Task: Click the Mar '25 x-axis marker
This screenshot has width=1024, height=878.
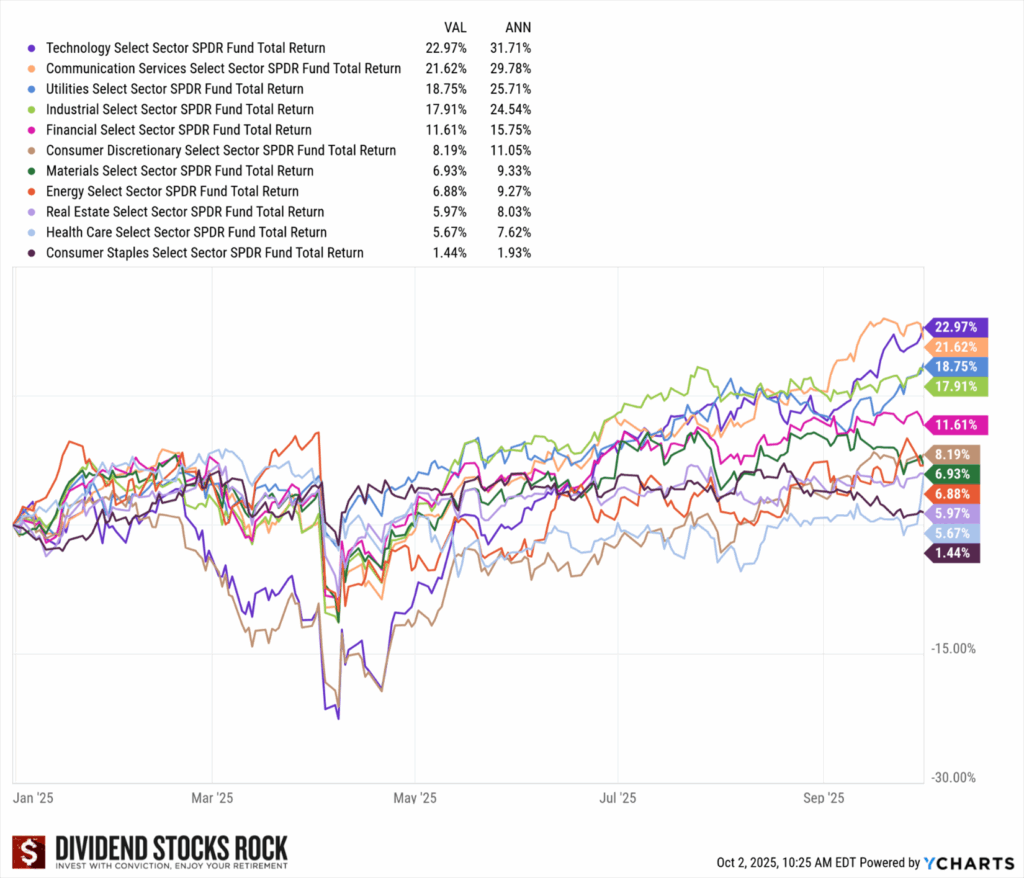Action: tap(211, 798)
